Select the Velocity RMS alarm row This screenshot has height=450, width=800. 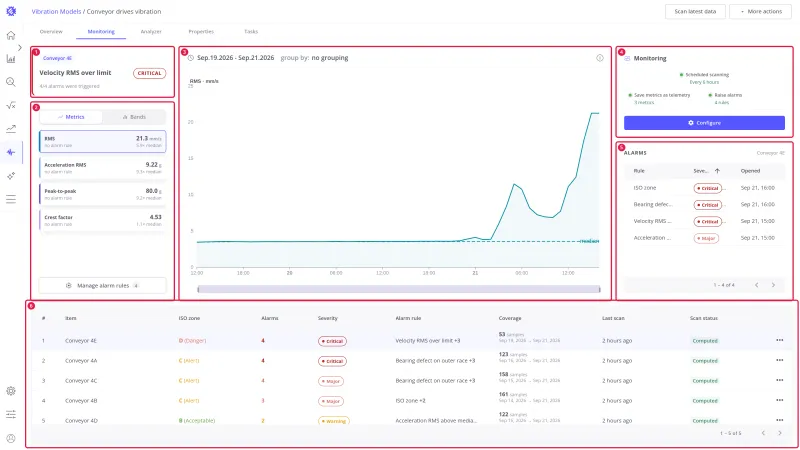(704, 221)
